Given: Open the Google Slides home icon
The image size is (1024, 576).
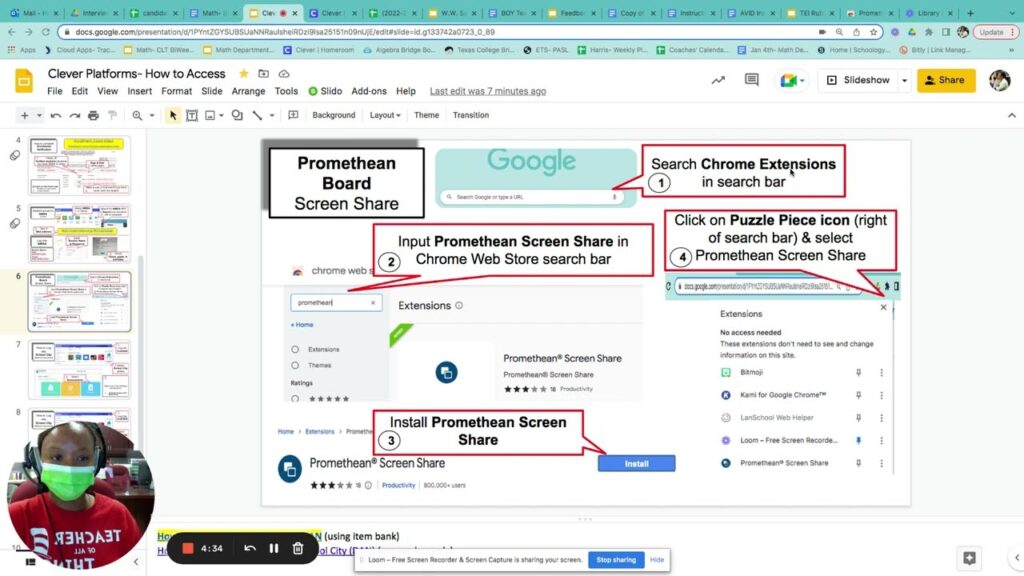Looking at the screenshot, I should 24,82.
